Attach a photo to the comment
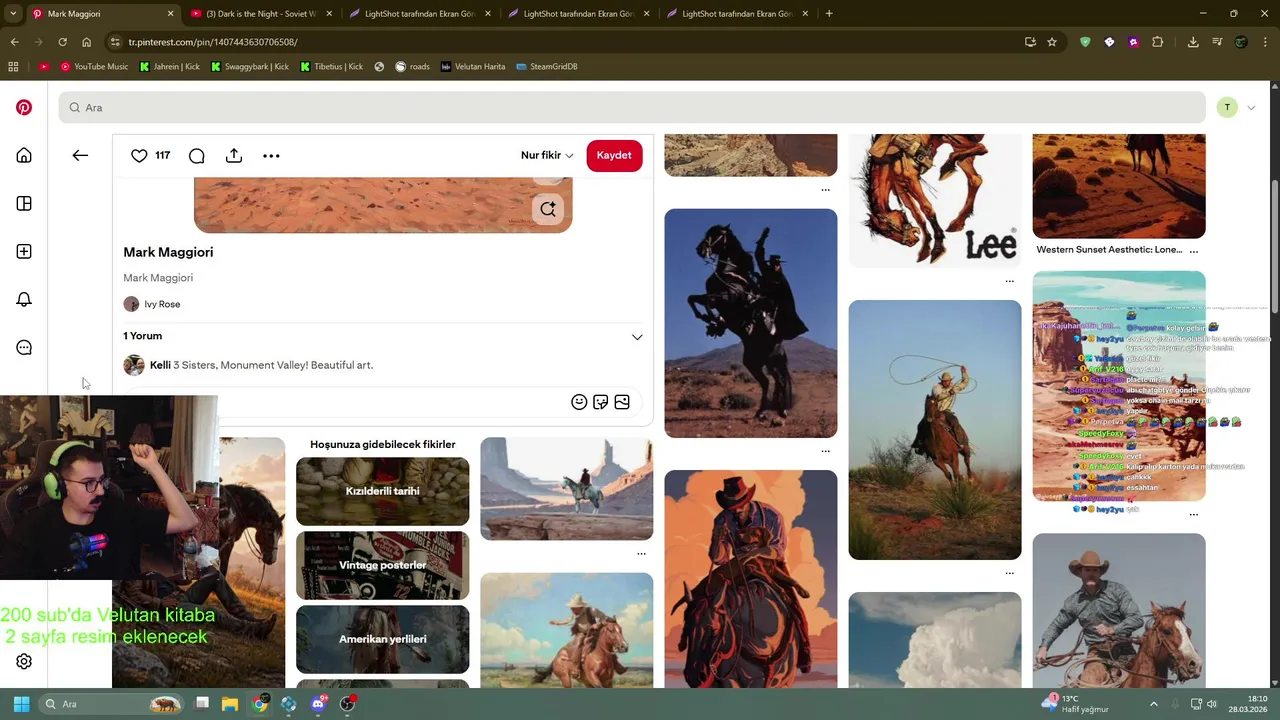Viewport: 1280px width, 720px height. [x=622, y=402]
